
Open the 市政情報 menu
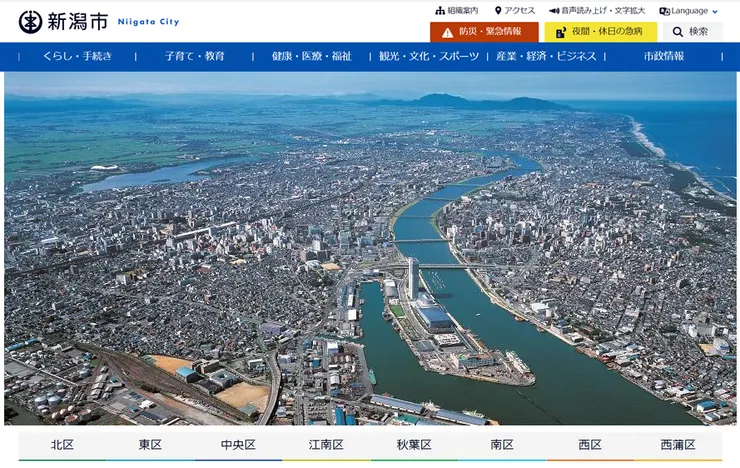[x=664, y=56]
